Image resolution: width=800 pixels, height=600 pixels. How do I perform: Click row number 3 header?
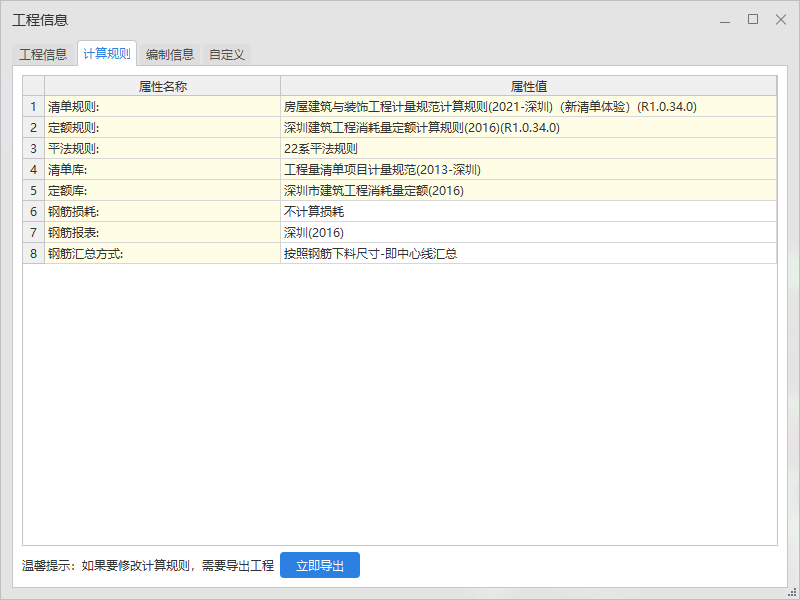[34, 148]
